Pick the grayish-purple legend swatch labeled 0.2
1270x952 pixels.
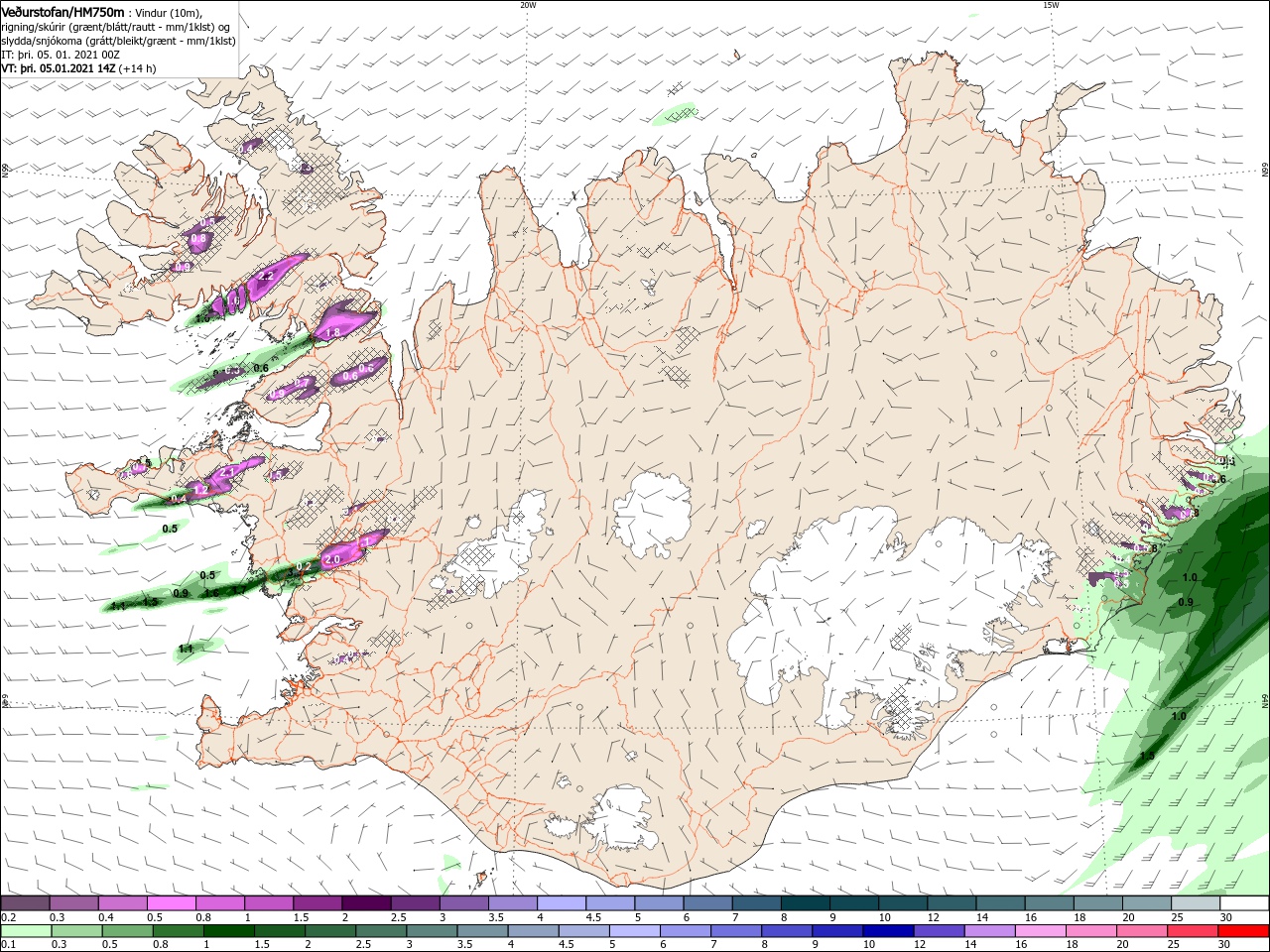[25, 903]
